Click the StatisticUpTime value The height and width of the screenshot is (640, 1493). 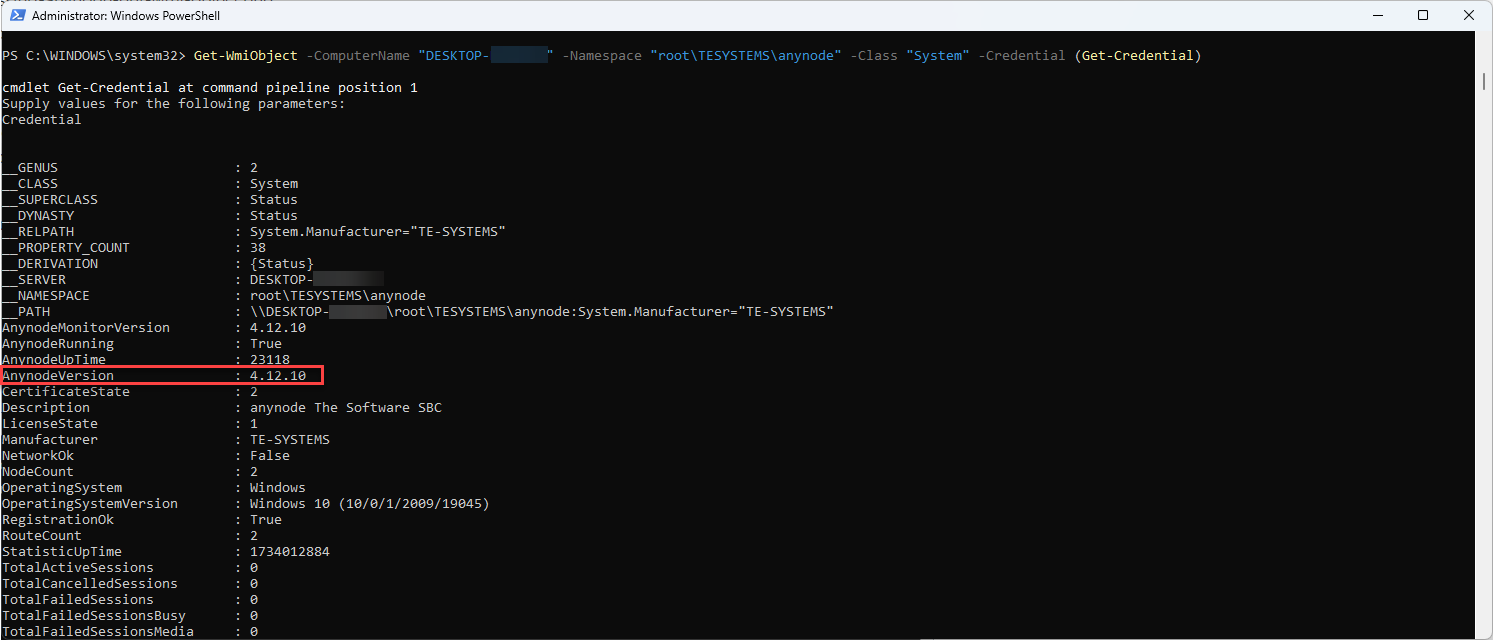290,551
